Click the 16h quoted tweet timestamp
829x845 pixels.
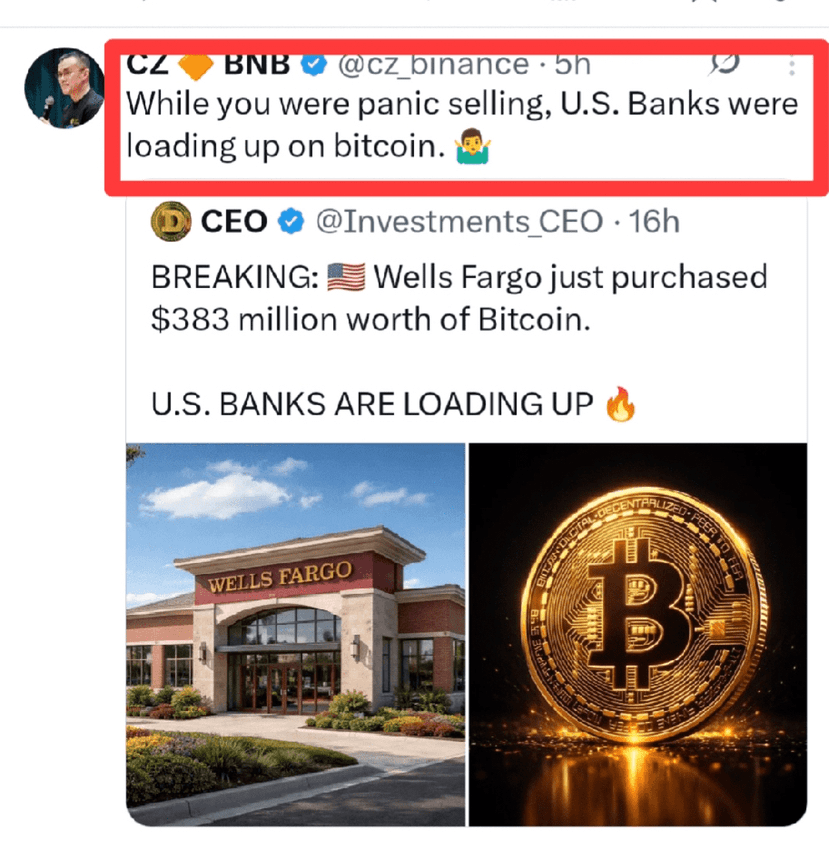click(x=654, y=221)
